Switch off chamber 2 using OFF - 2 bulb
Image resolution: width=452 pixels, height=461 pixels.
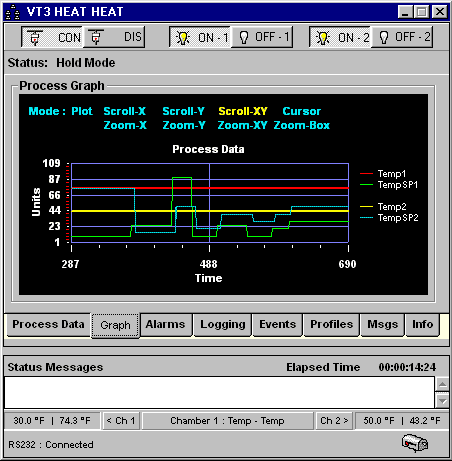point(402,37)
